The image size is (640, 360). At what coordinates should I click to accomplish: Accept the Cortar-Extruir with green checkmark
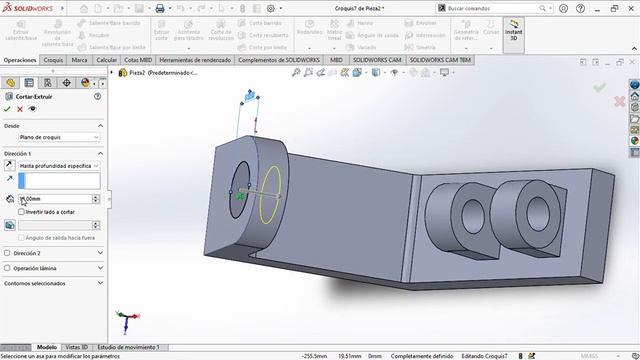coord(7,109)
